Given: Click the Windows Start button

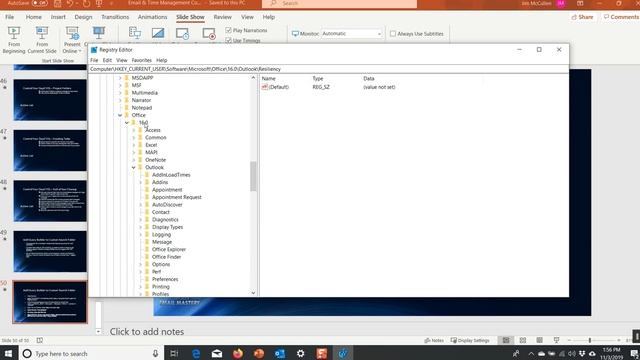Looking at the screenshot, I should 9,353.
